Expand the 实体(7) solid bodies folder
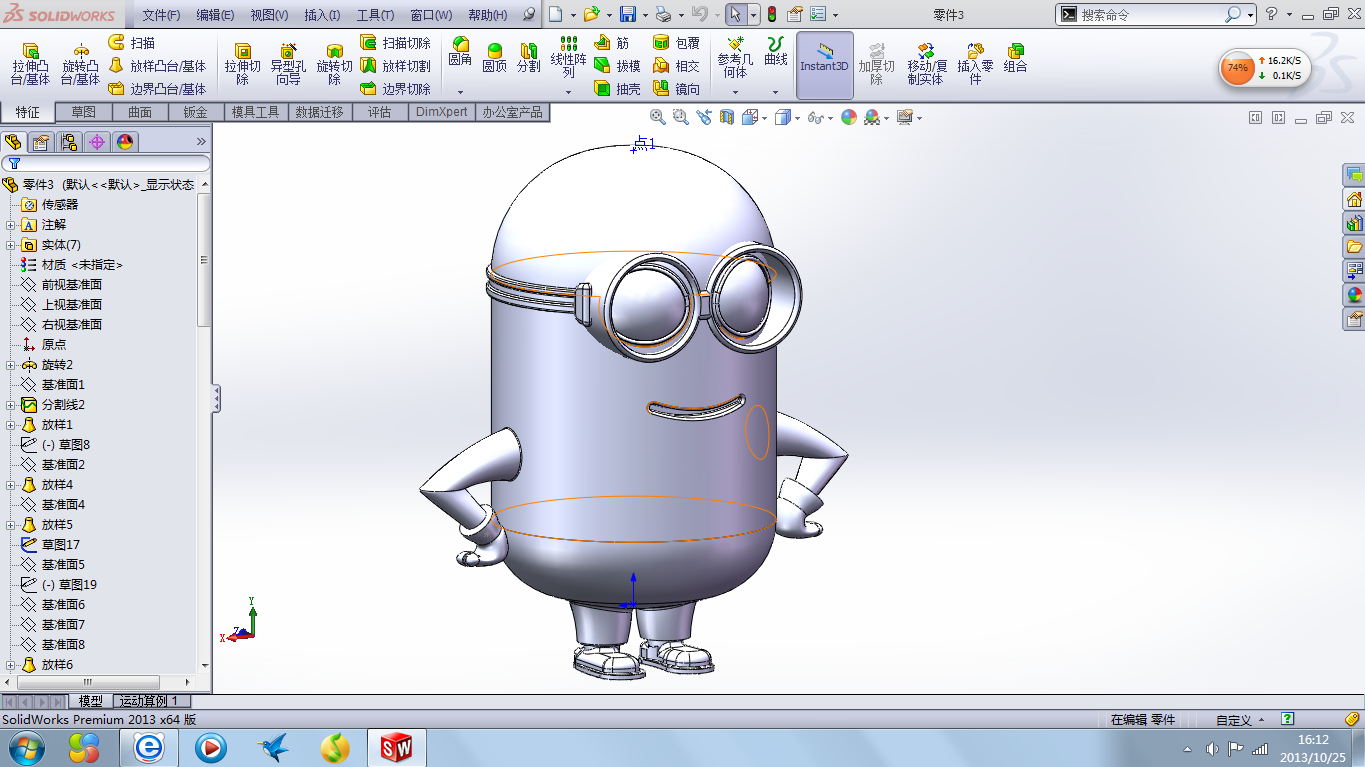 [10, 245]
